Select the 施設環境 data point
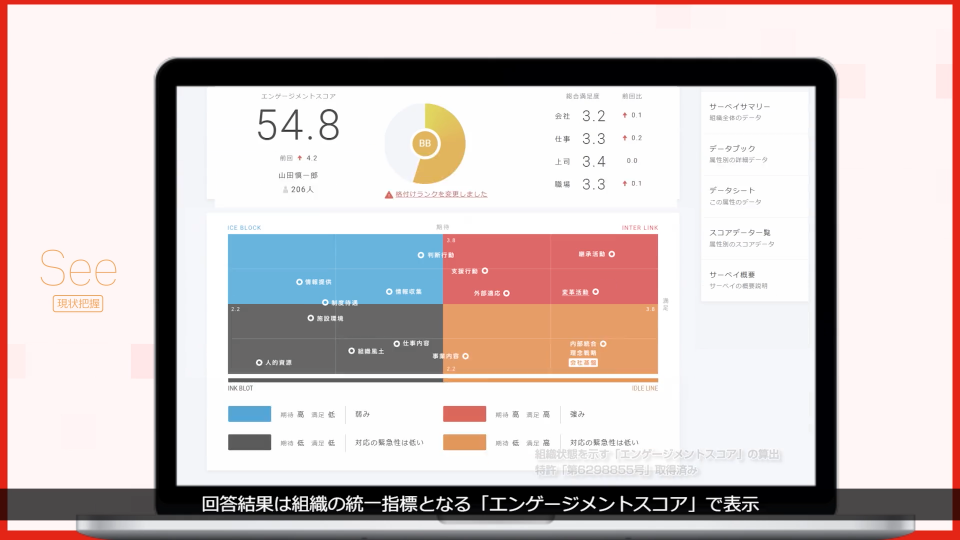Viewport: 960px width, 540px height. [311, 318]
